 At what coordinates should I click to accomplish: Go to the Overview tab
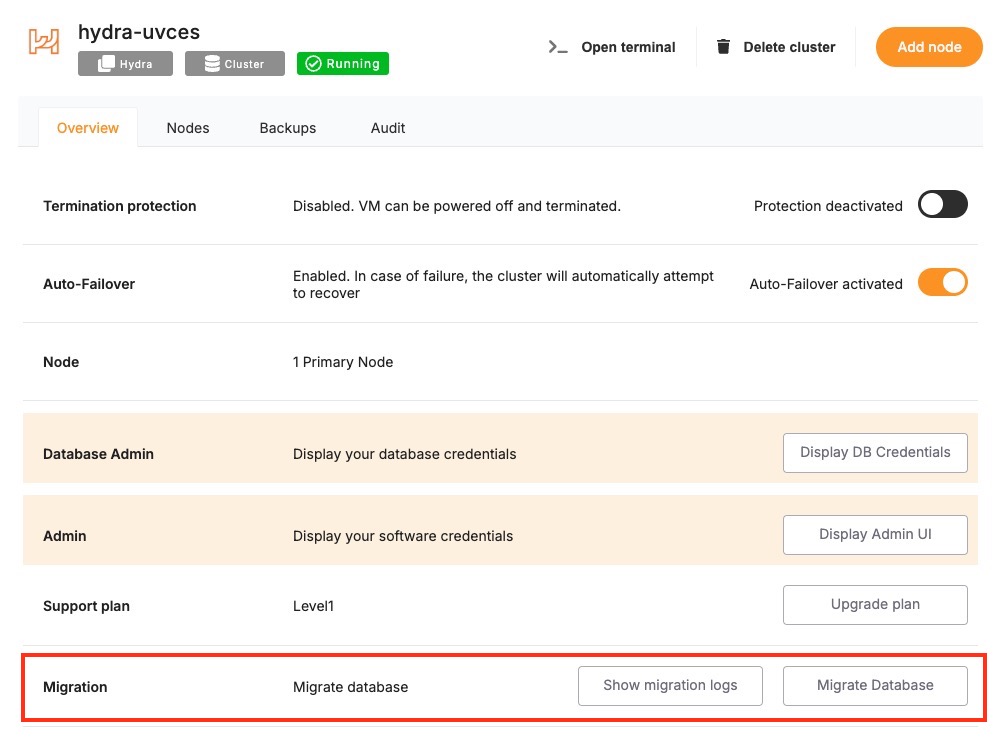pos(88,128)
